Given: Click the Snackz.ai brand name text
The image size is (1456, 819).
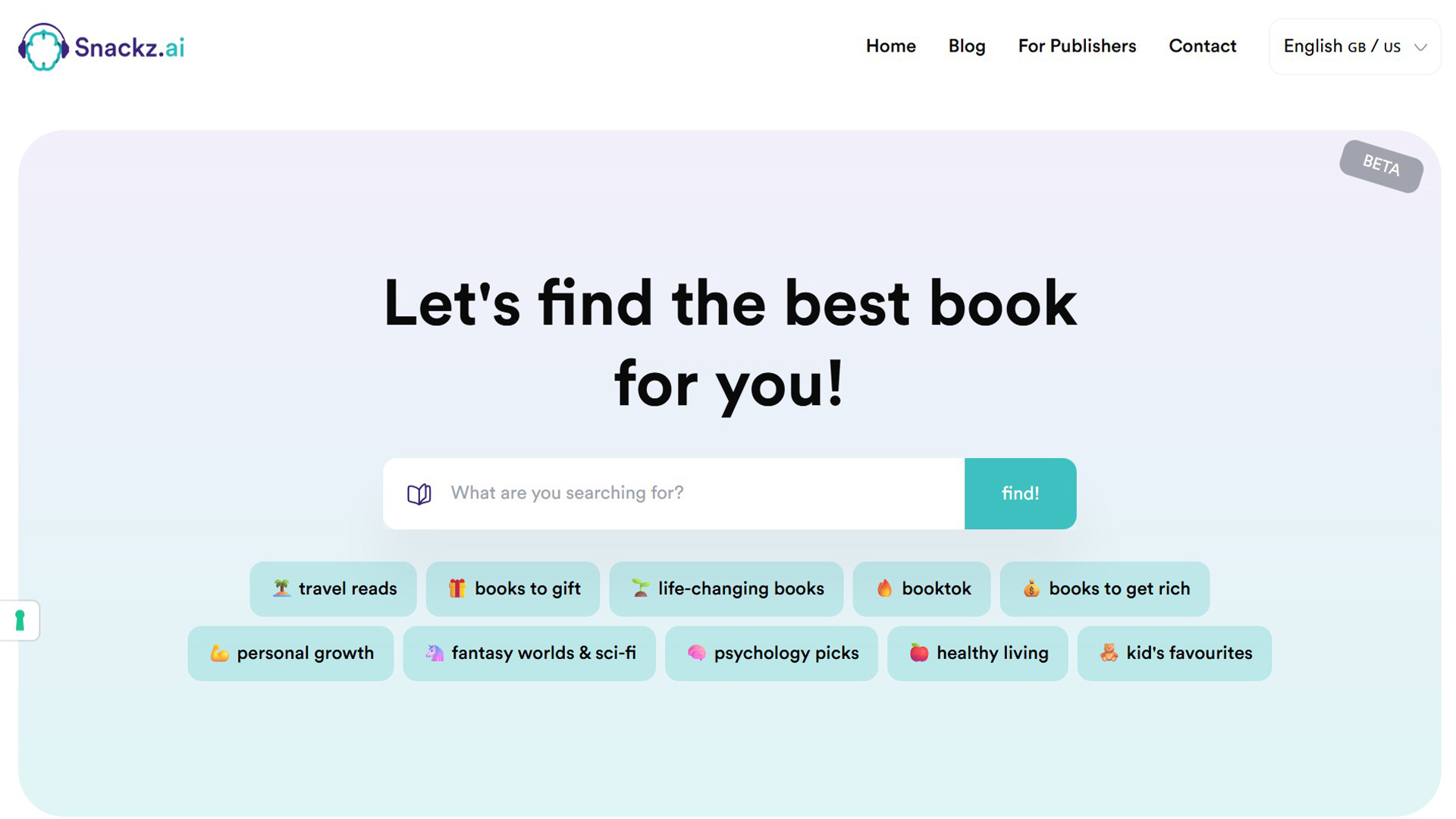Looking at the screenshot, I should pos(130,48).
